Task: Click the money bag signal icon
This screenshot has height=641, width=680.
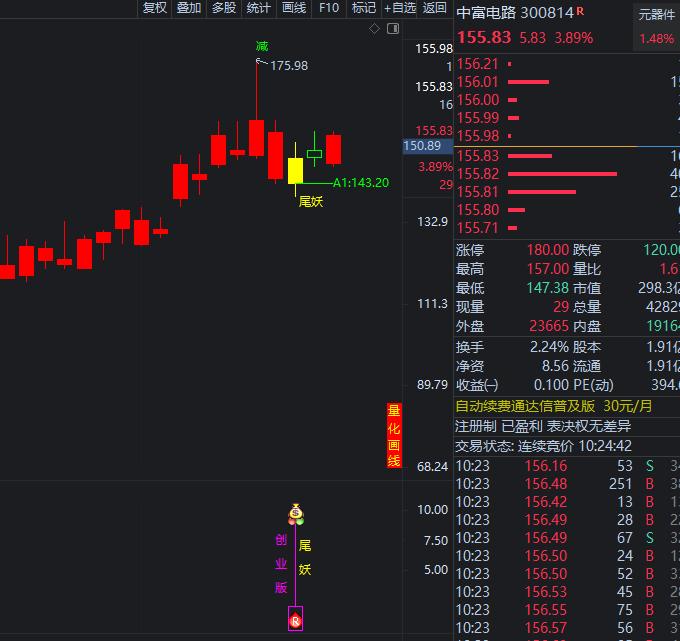Action: point(296,514)
